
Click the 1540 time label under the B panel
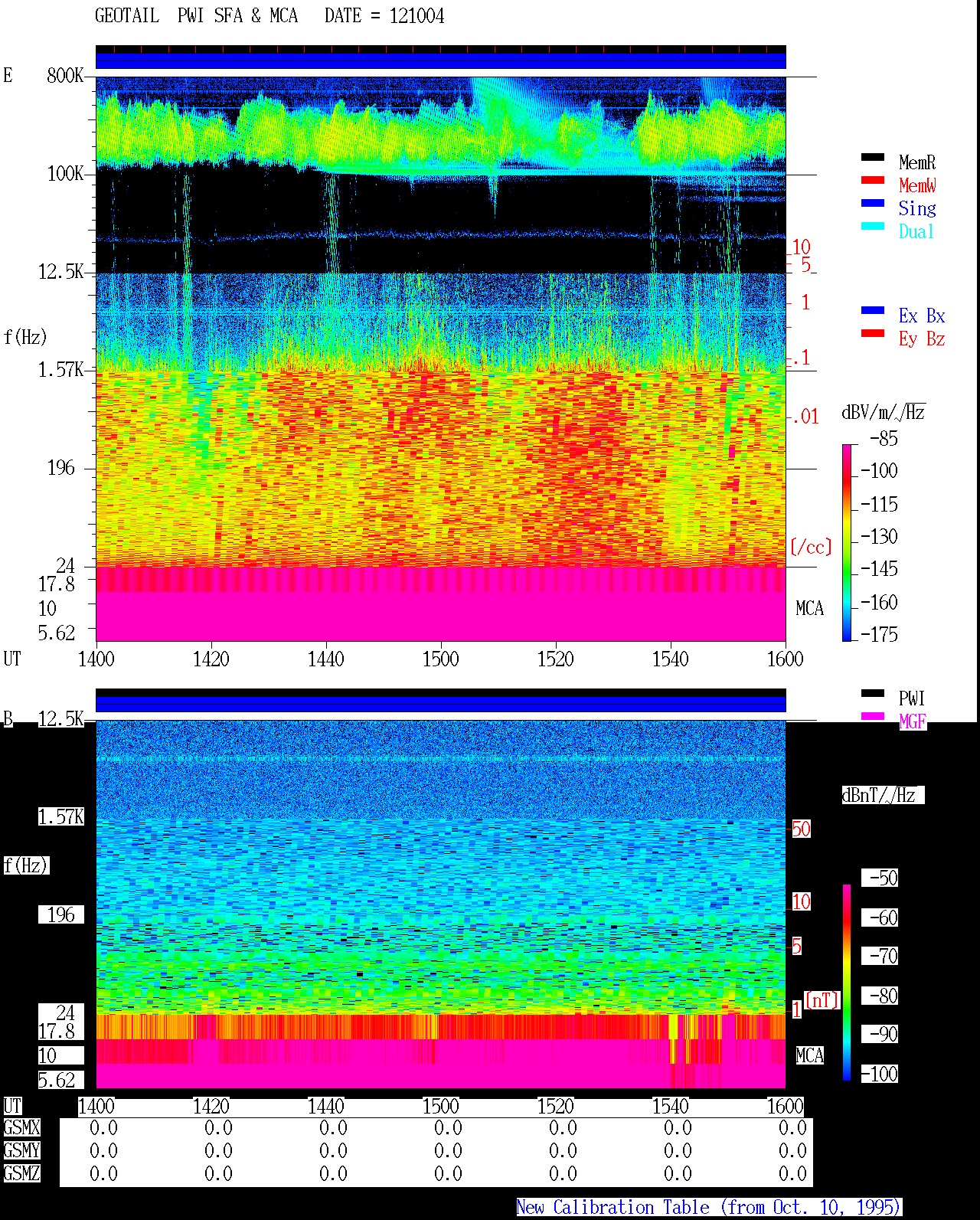coord(671,1106)
